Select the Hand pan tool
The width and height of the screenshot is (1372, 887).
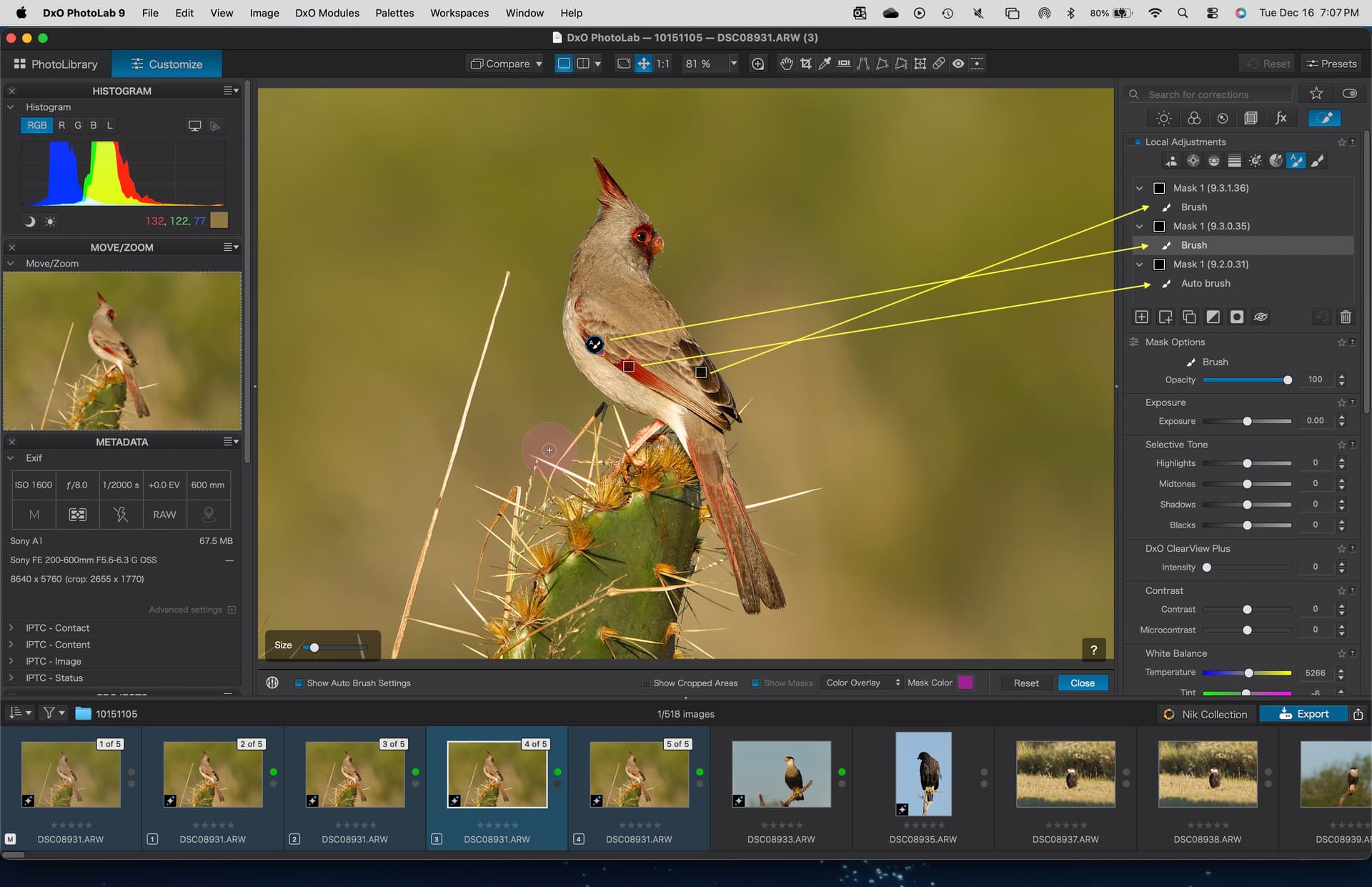point(786,64)
